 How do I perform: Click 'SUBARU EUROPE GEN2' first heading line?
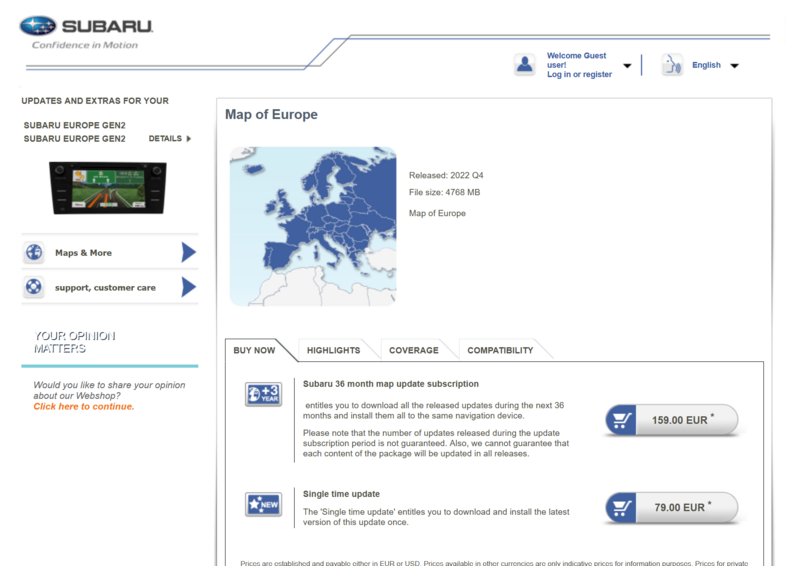tap(74, 126)
